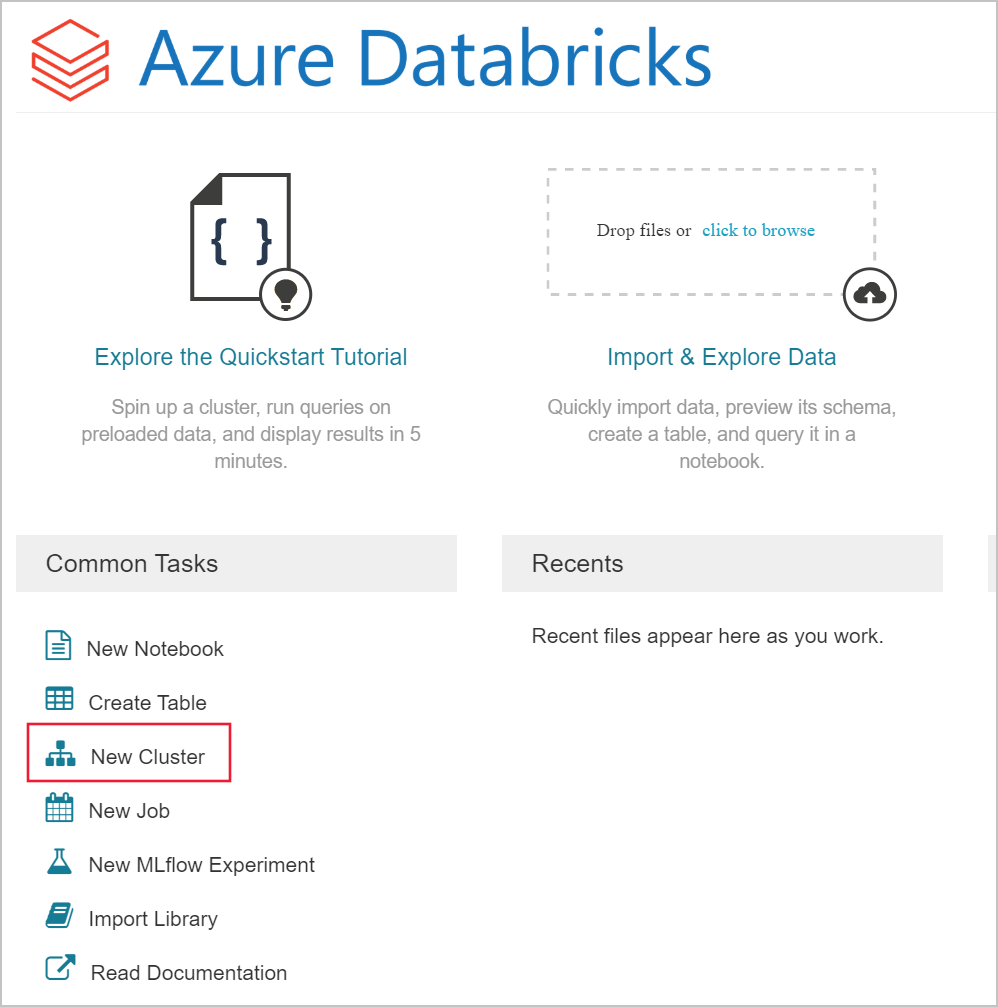
Task: Open the Explore the Quickstart Tutorial link
Action: click(251, 357)
